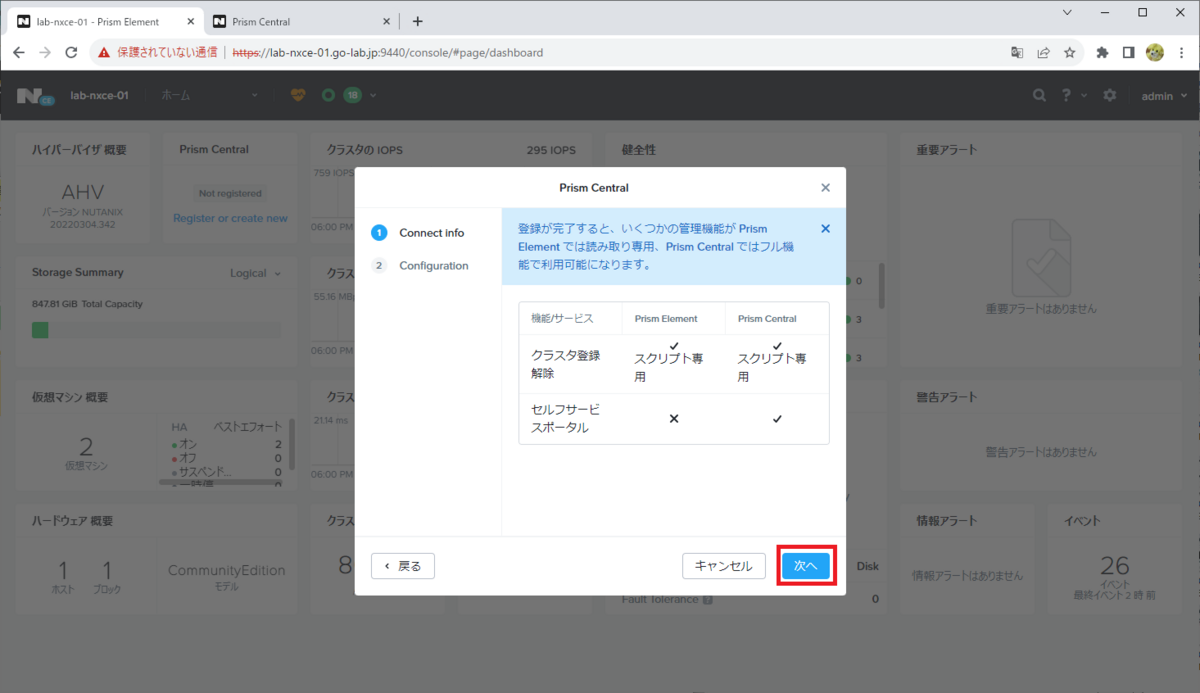The image size is (1200, 693).
Task: Click the 機能/サービス column header
Action: tap(562, 319)
